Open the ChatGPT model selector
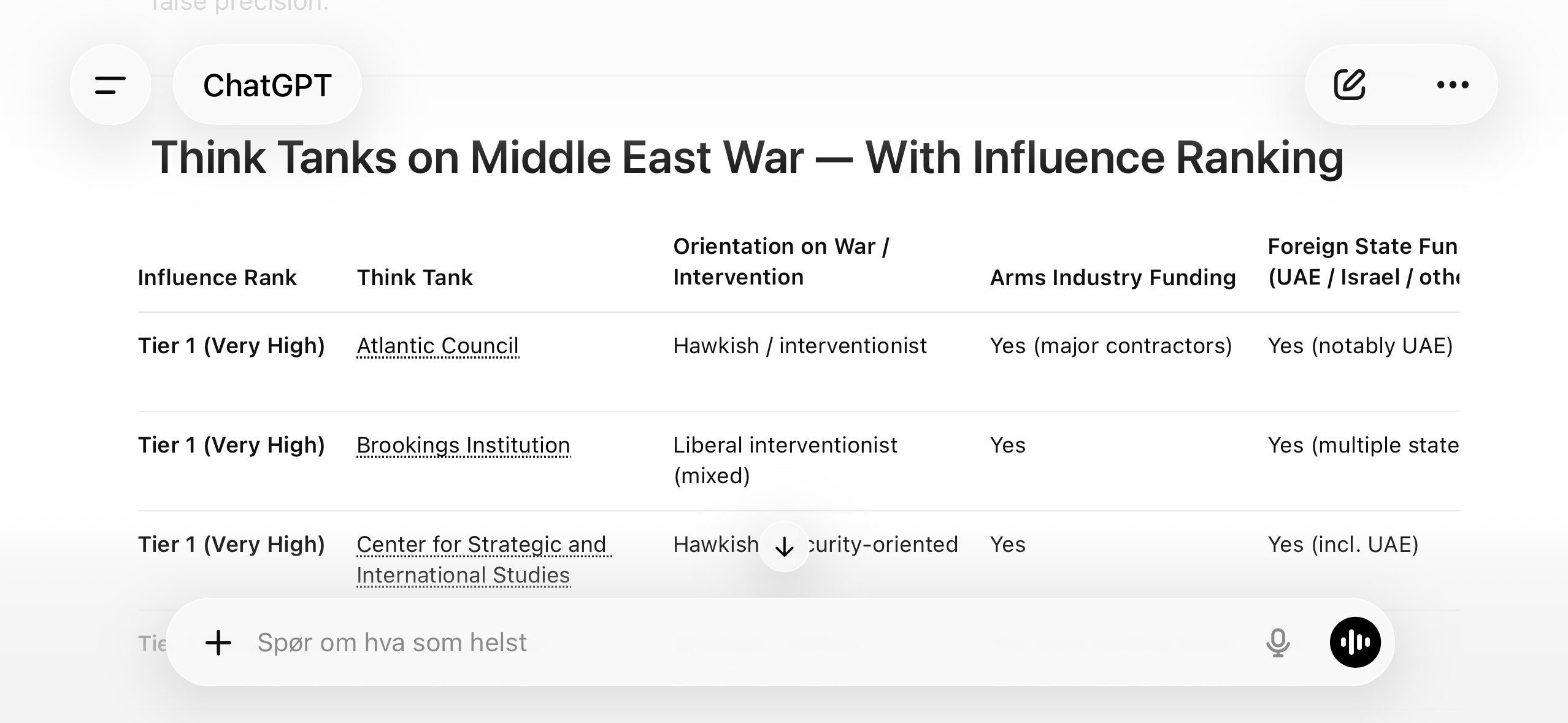 (x=267, y=85)
